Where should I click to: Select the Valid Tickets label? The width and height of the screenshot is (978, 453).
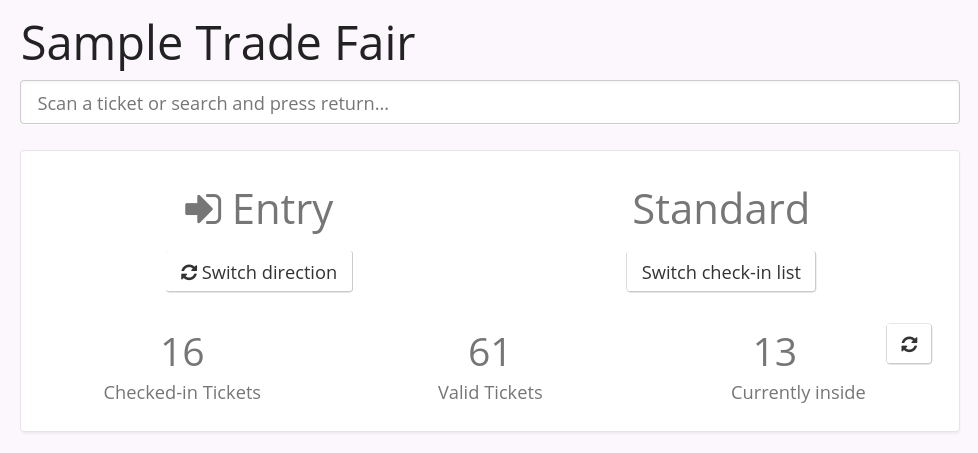coord(490,393)
